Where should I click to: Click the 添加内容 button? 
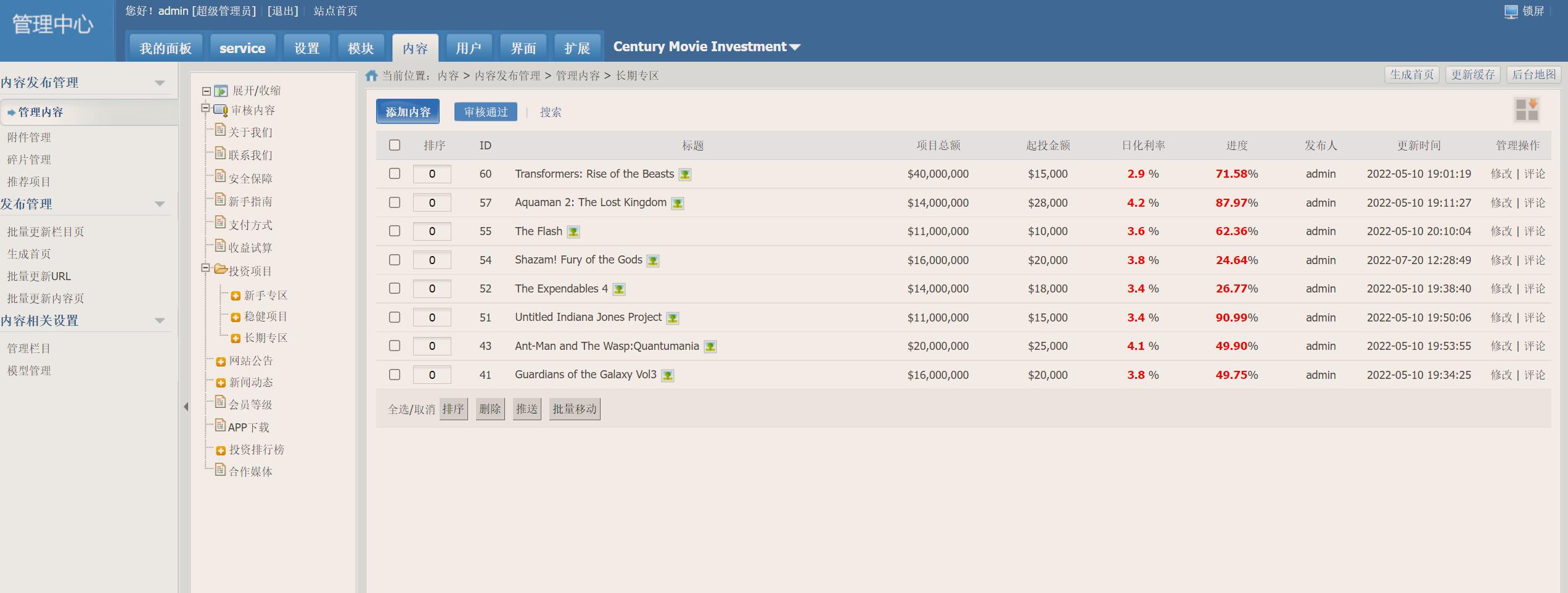[x=408, y=112]
